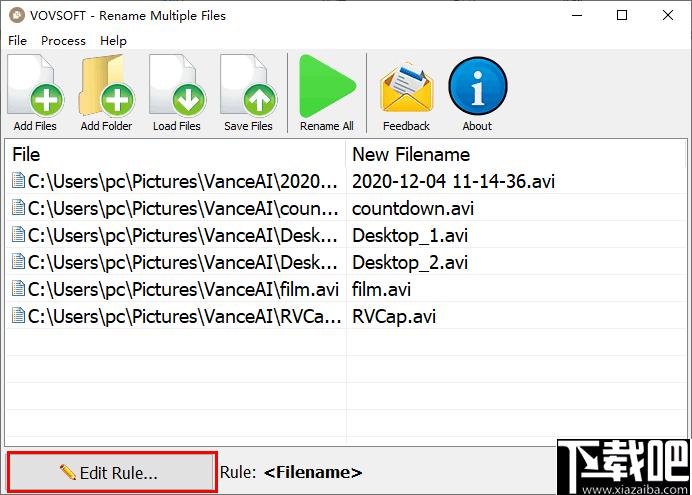Open the Process menu
The width and height of the screenshot is (692, 495).
63,41
